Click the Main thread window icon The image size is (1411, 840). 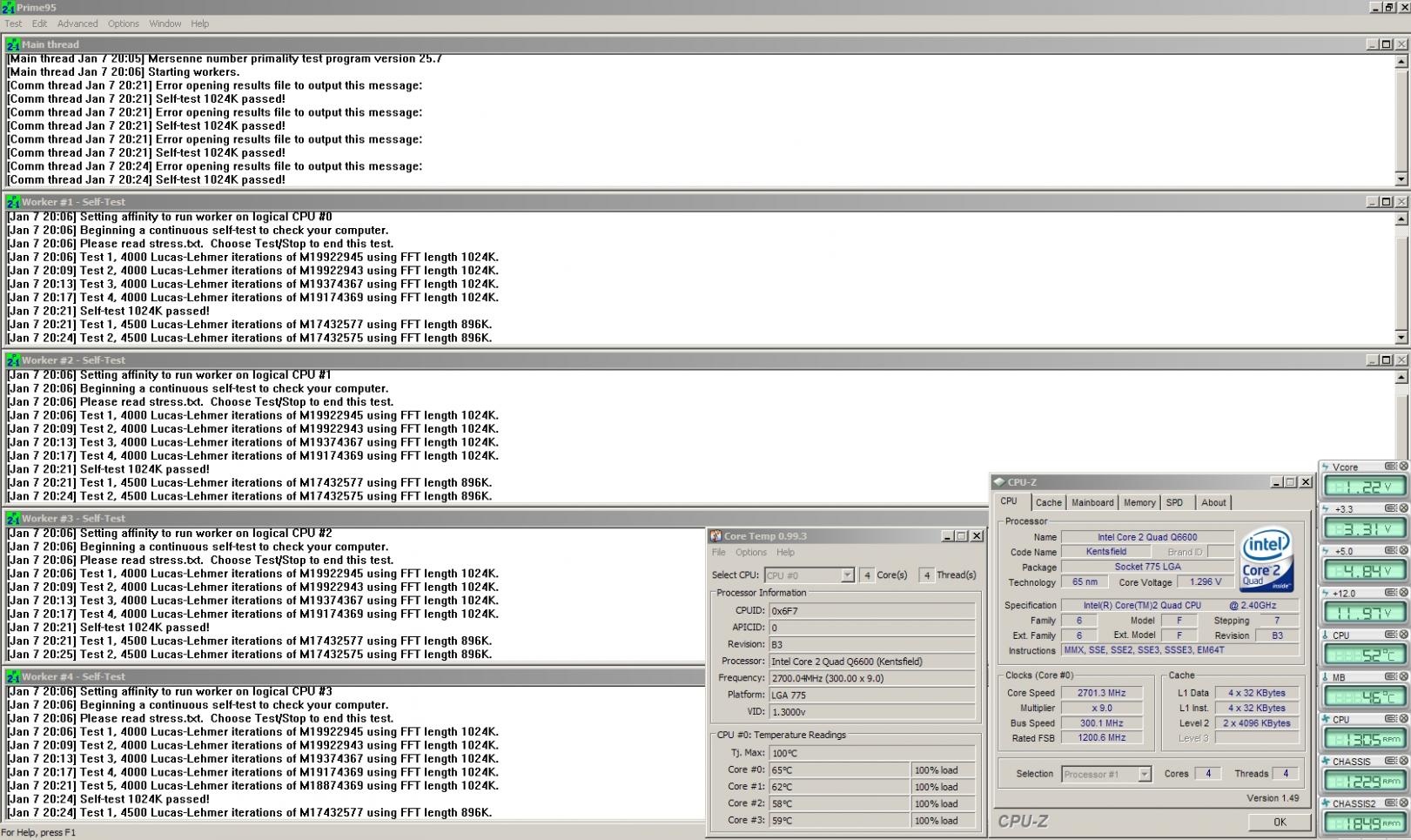(x=13, y=44)
